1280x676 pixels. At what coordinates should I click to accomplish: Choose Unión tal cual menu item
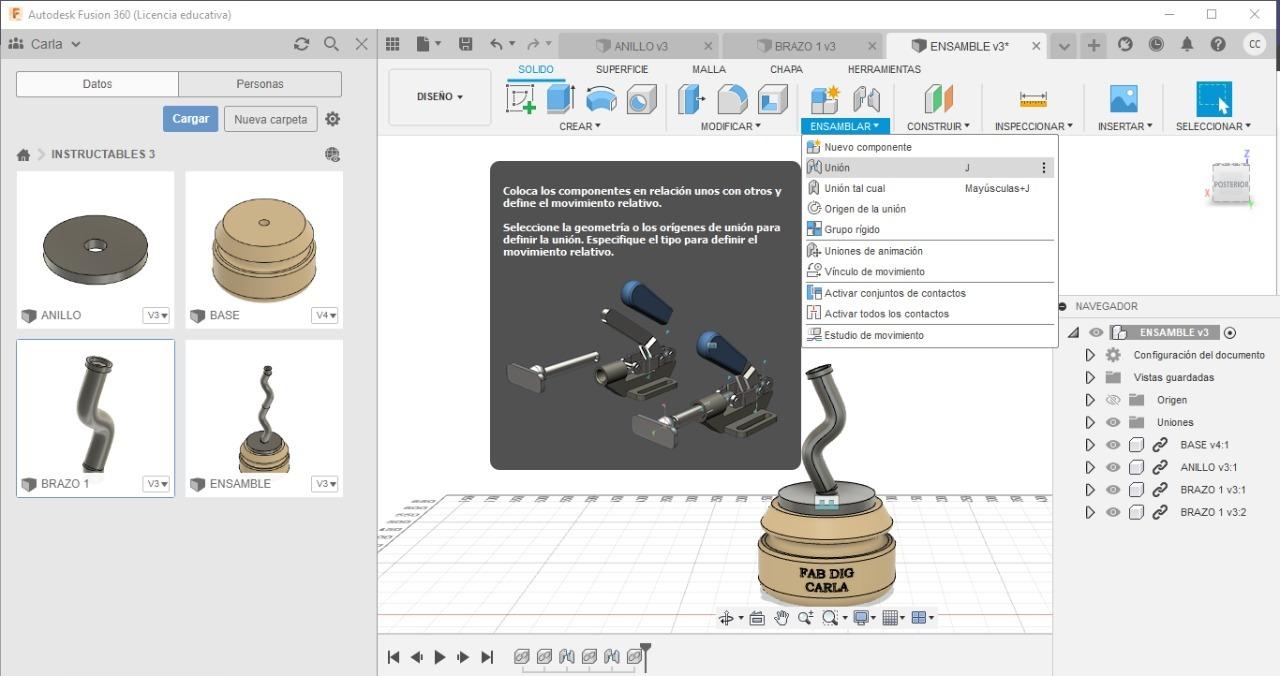[x=929, y=188]
